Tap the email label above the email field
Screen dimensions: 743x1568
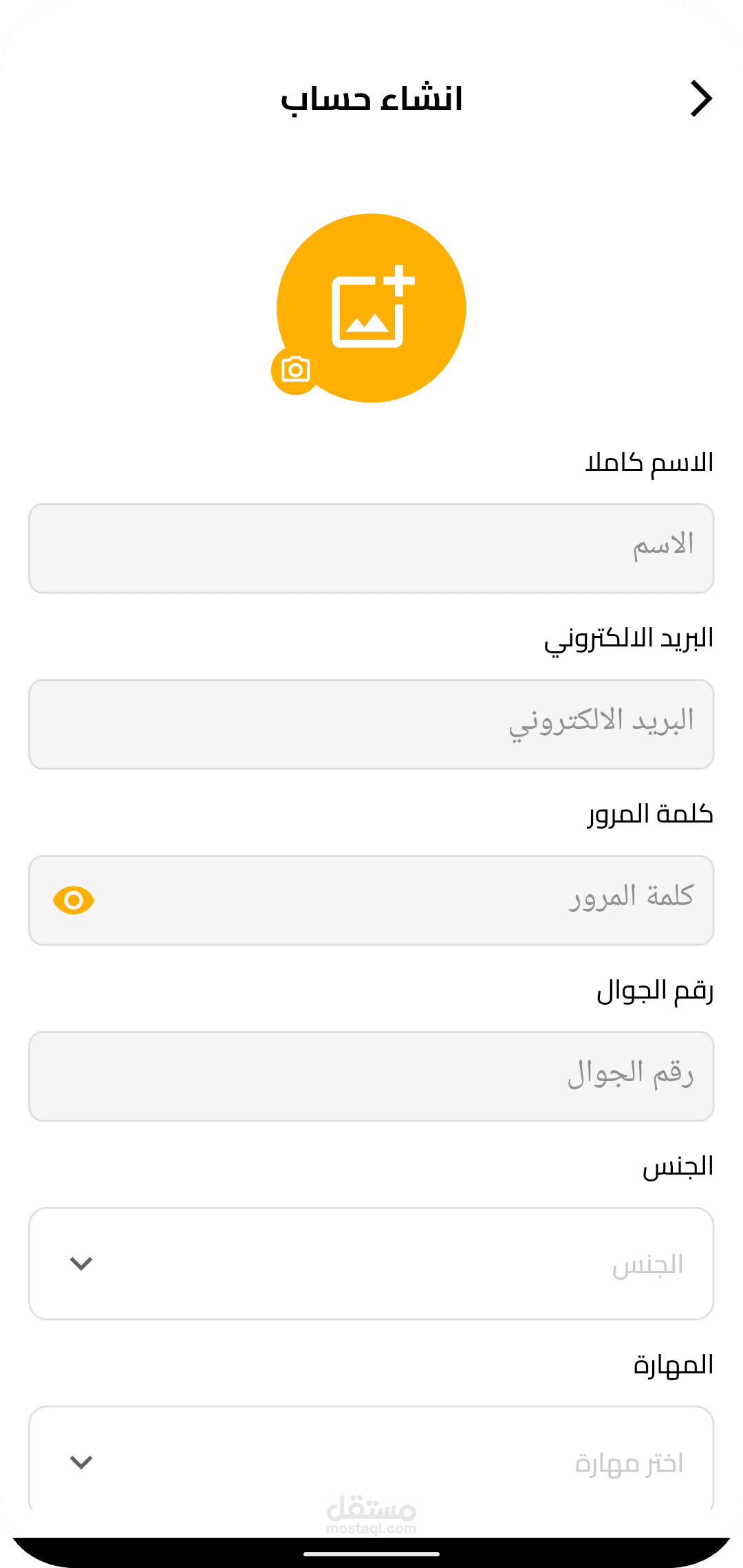tap(628, 639)
